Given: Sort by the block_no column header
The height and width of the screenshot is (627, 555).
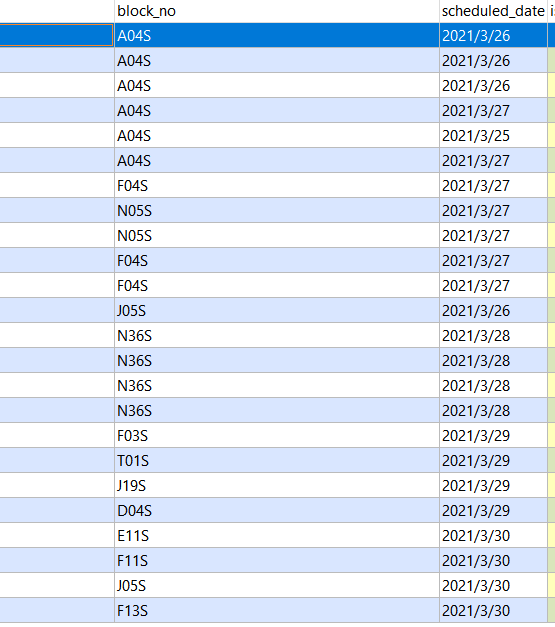Looking at the screenshot, I should point(277,11).
